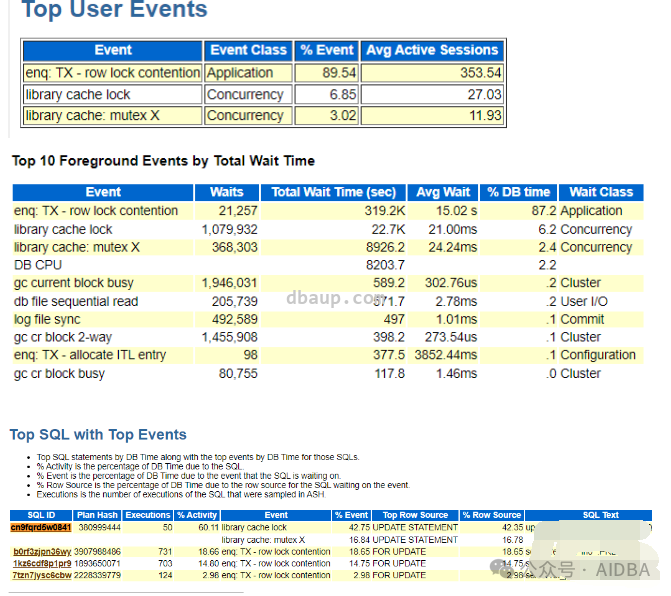Click the 'Top SQL with Top Events' heading

(98, 434)
